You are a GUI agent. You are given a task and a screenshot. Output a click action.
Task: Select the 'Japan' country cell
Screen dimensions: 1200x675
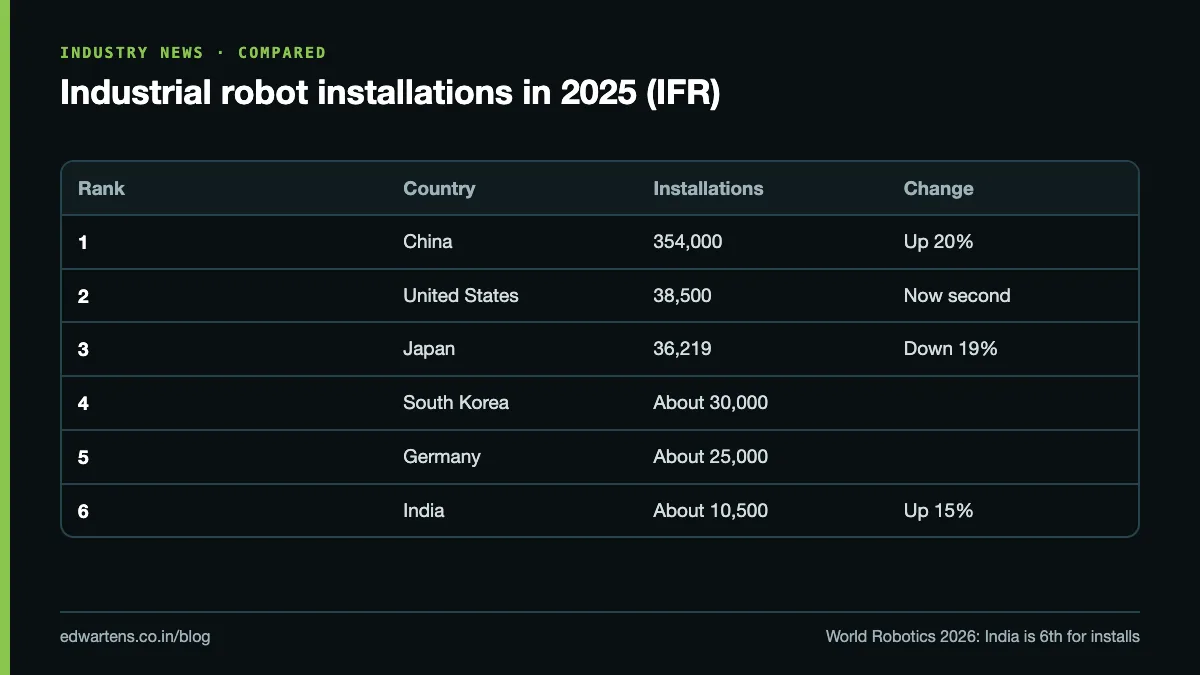pyautogui.click(x=429, y=349)
